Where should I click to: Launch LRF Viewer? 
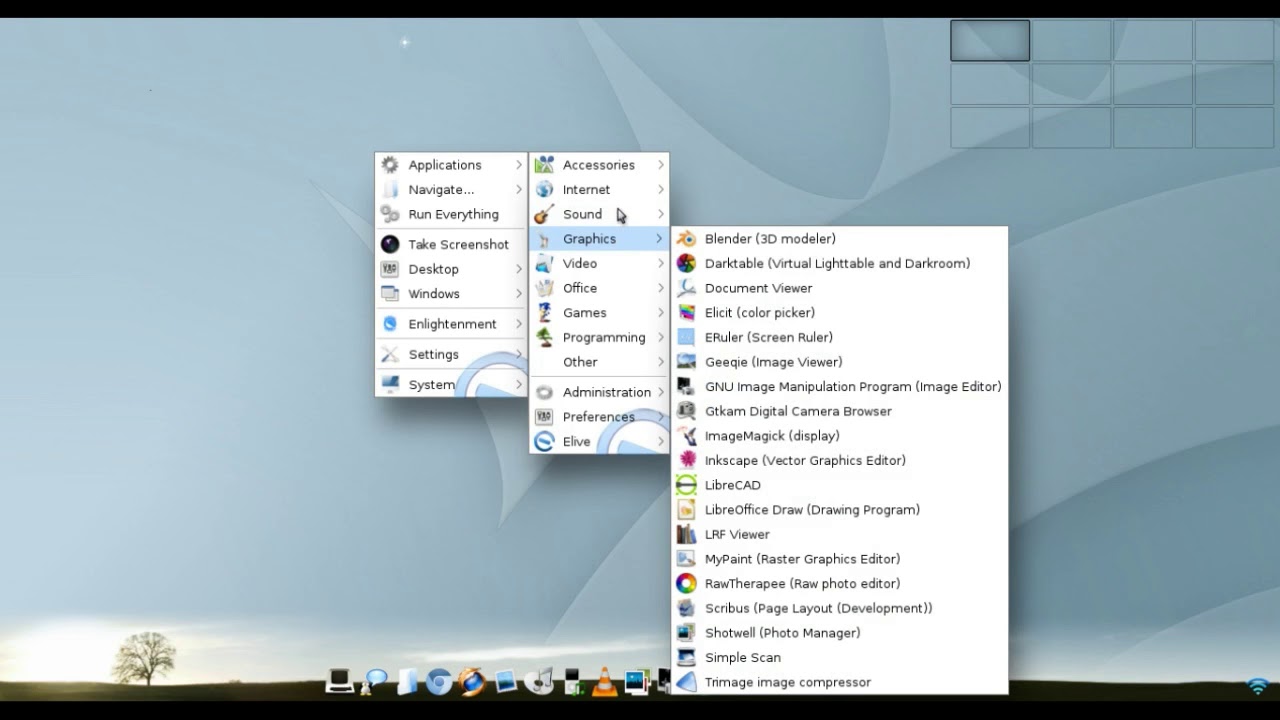(839, 535)
